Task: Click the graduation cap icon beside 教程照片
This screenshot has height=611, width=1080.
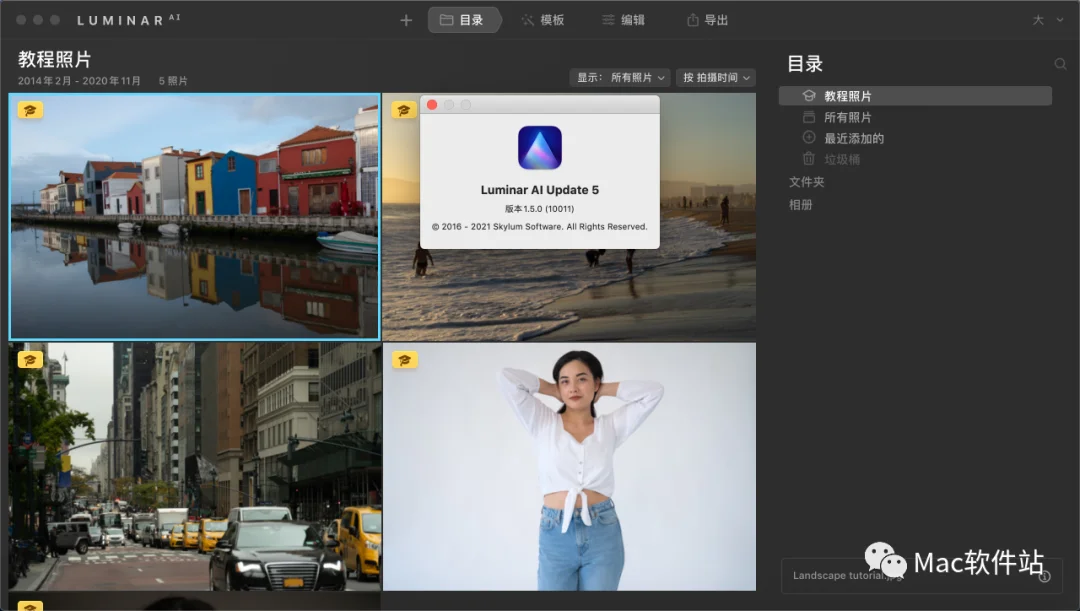Action: pyautogui.click(x=809, y=96)
